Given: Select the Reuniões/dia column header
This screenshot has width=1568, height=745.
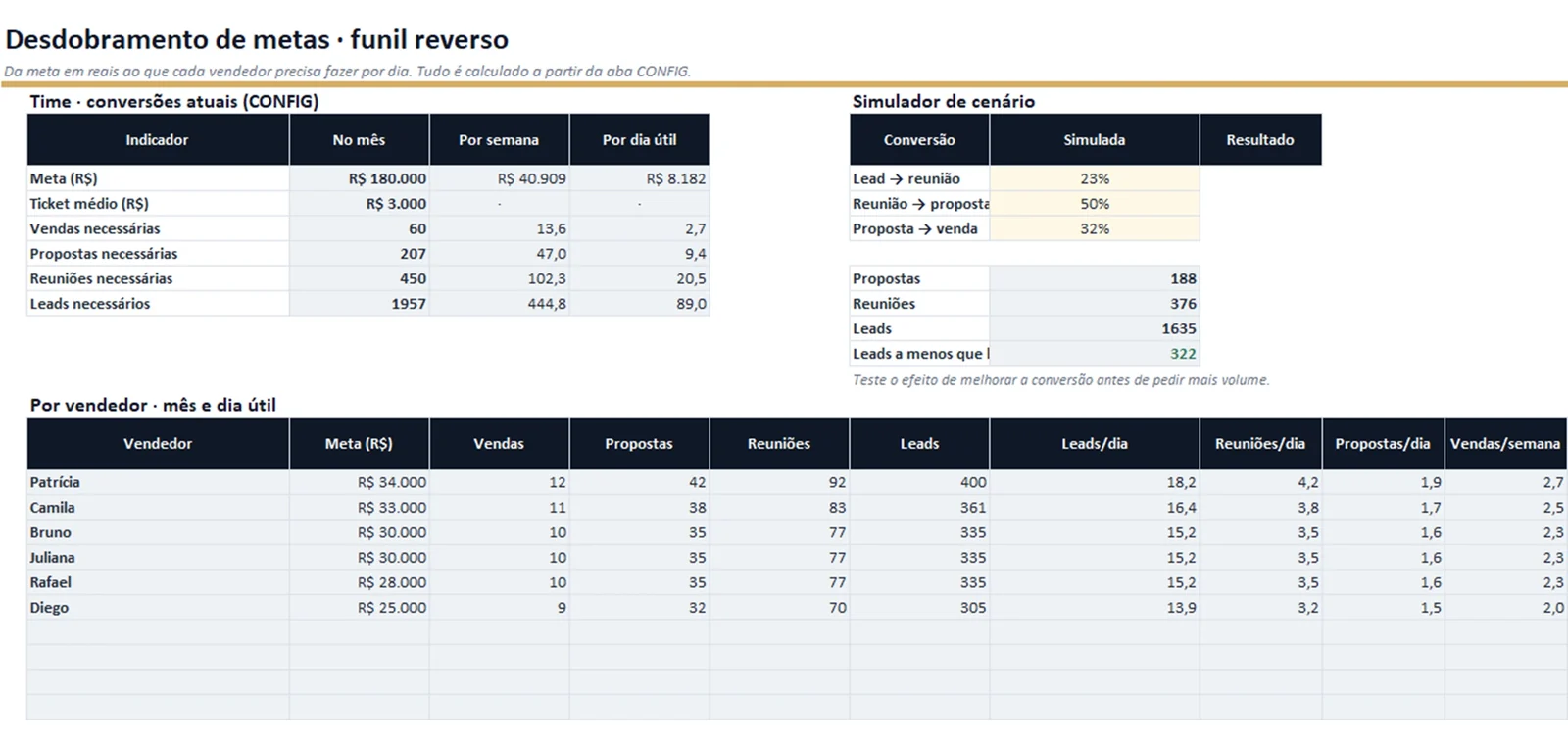Looking at the screenshot, I should click(x=1260, y=444).
